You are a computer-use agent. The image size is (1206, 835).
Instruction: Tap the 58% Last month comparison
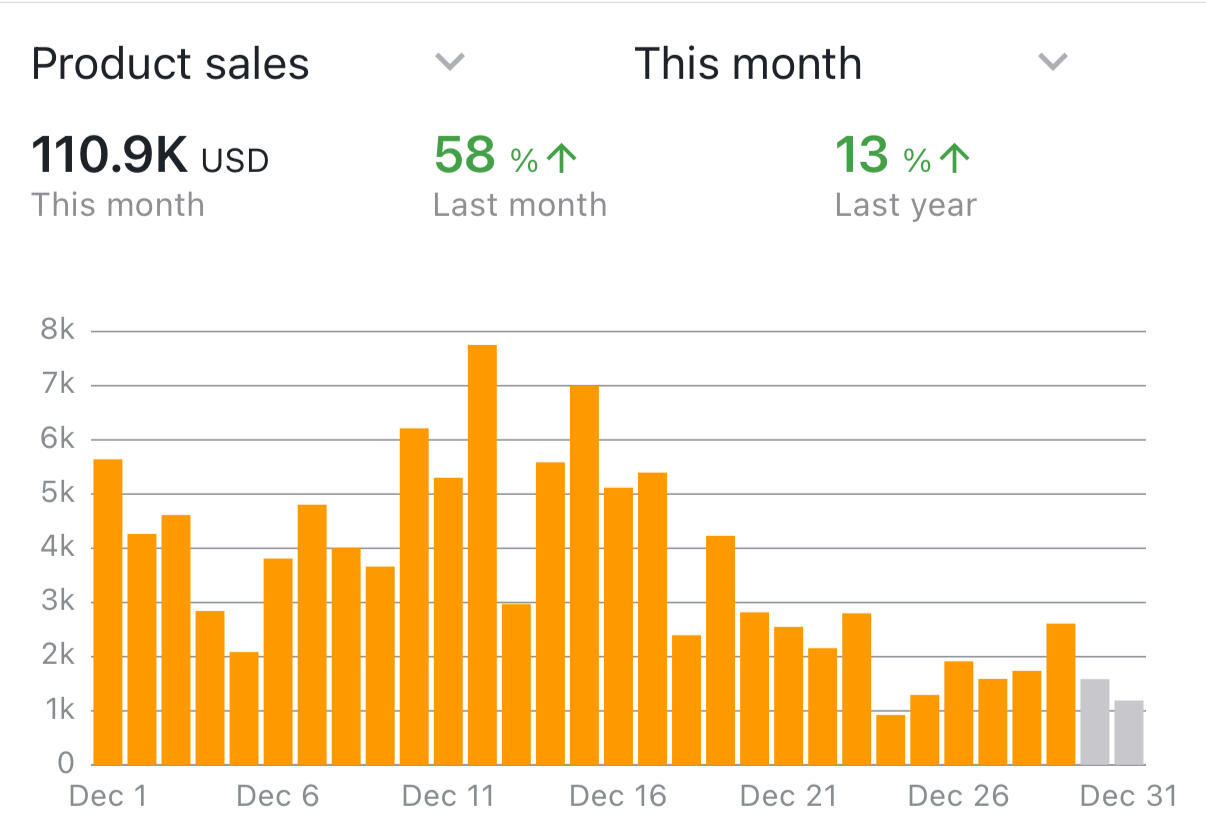click(505, 157)
